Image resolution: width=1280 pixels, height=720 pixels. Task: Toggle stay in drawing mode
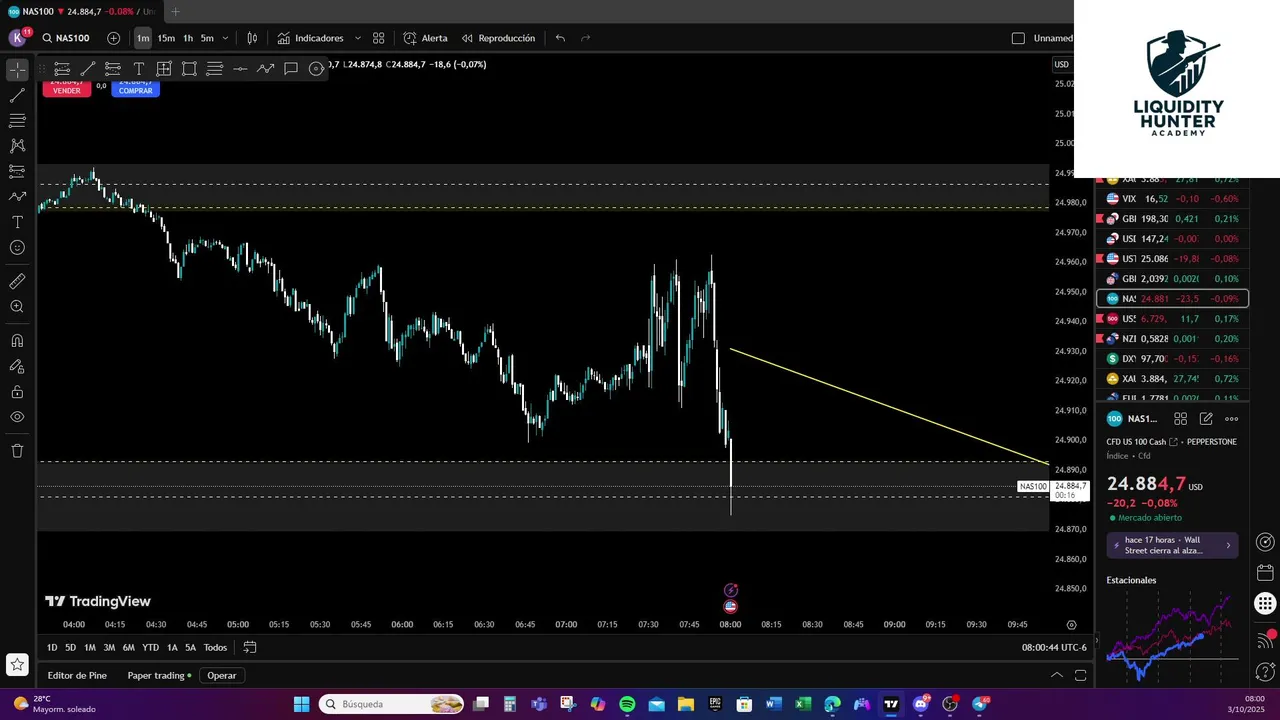(x=17, y=366)
